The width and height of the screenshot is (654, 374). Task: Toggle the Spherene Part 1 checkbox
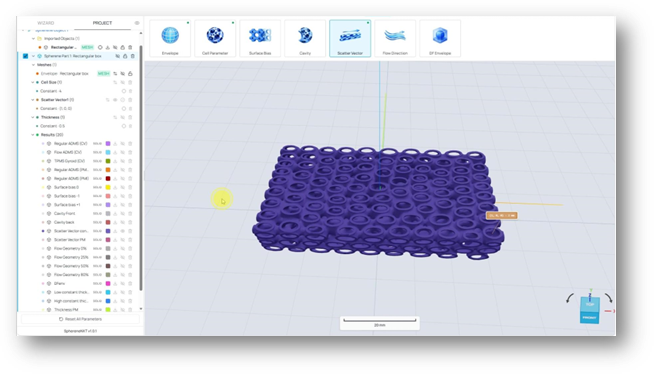pyautogui.click(x=25, y=56)
